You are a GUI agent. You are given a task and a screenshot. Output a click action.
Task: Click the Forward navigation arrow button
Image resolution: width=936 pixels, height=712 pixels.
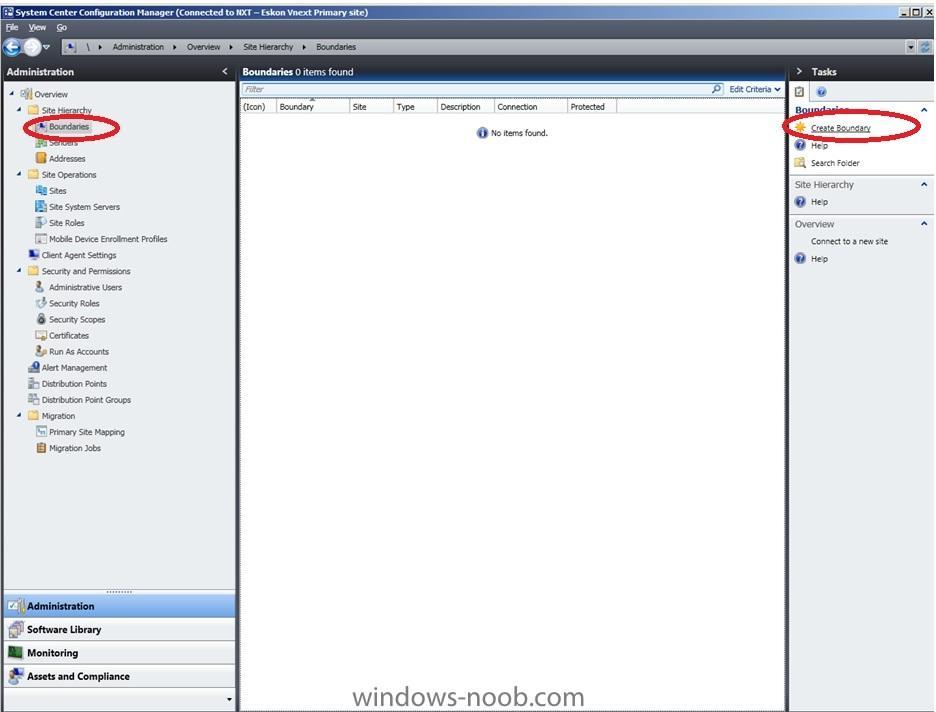coord(32,47)
